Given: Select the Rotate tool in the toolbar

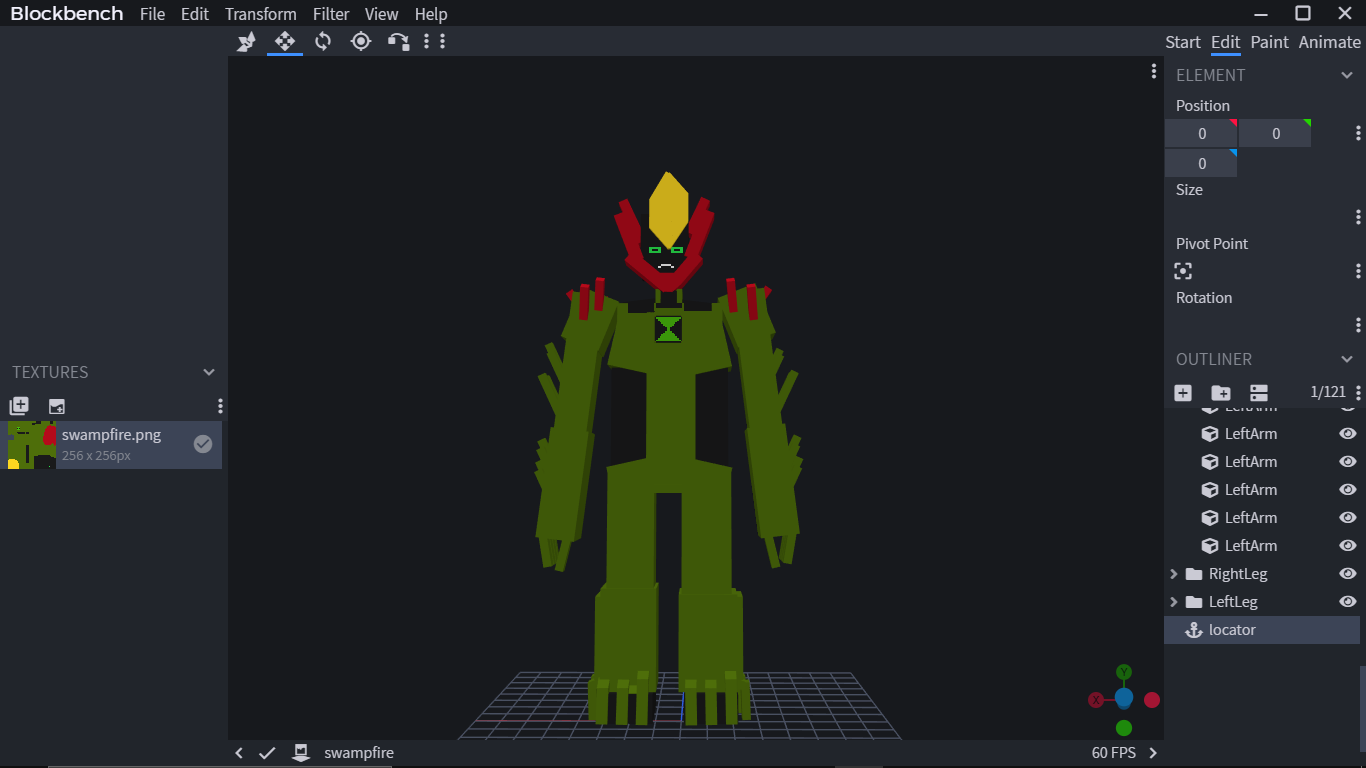Looking at the screenshot, I should 322,41.
